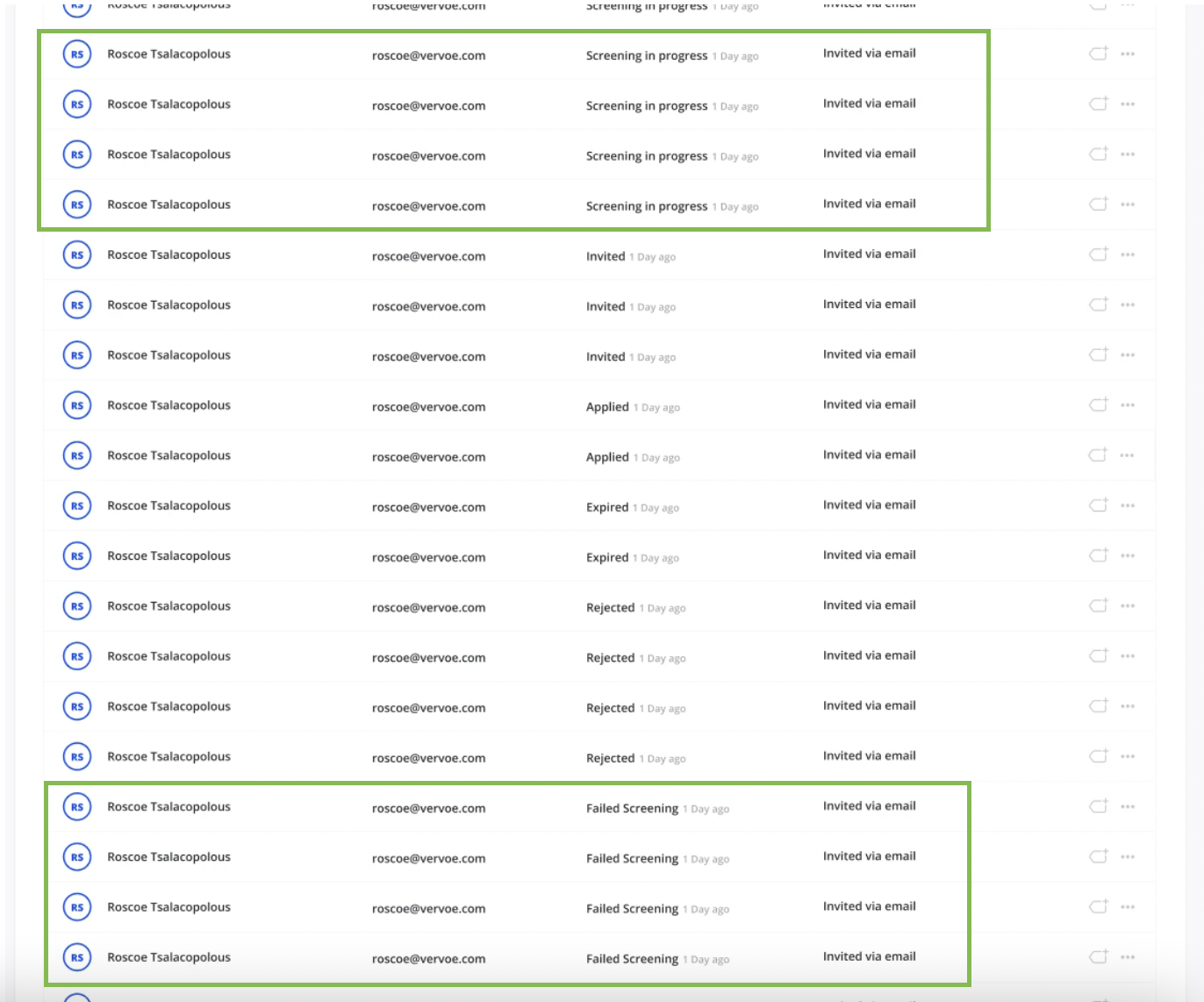Click 'Invited via email' in the first Expired row
The height and width of the screenshot is (1002, 1204).
869,505
